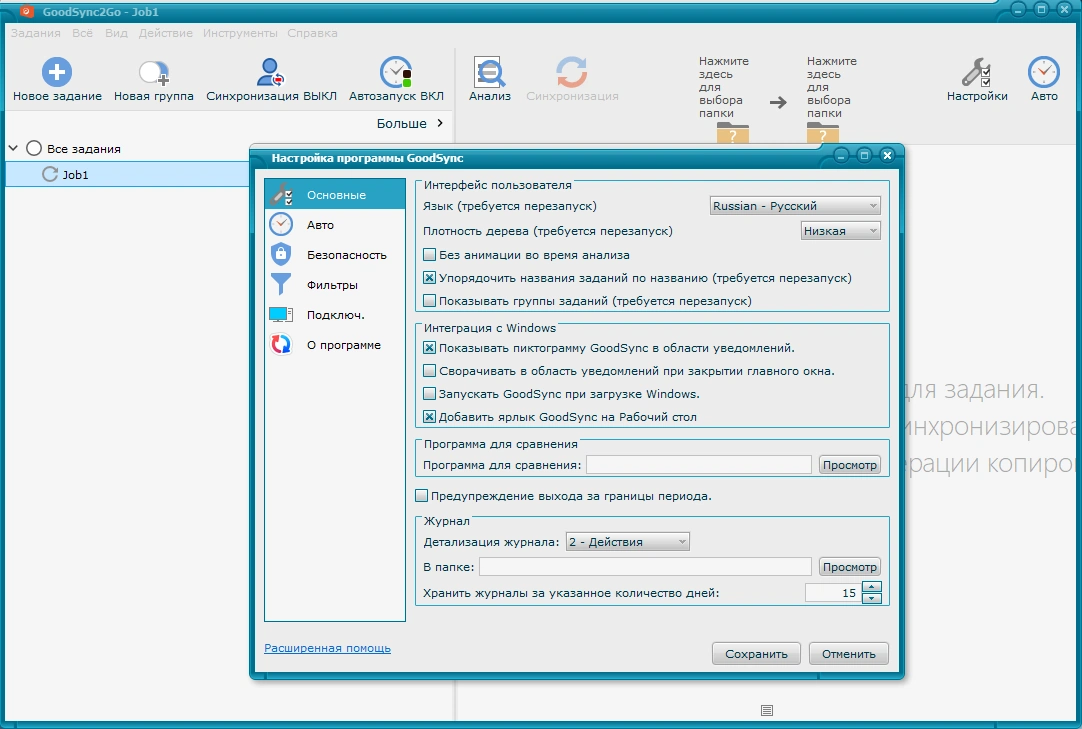Toggle Синхронизация ВЫКЛ toolbar icon

tap(270, 72)
